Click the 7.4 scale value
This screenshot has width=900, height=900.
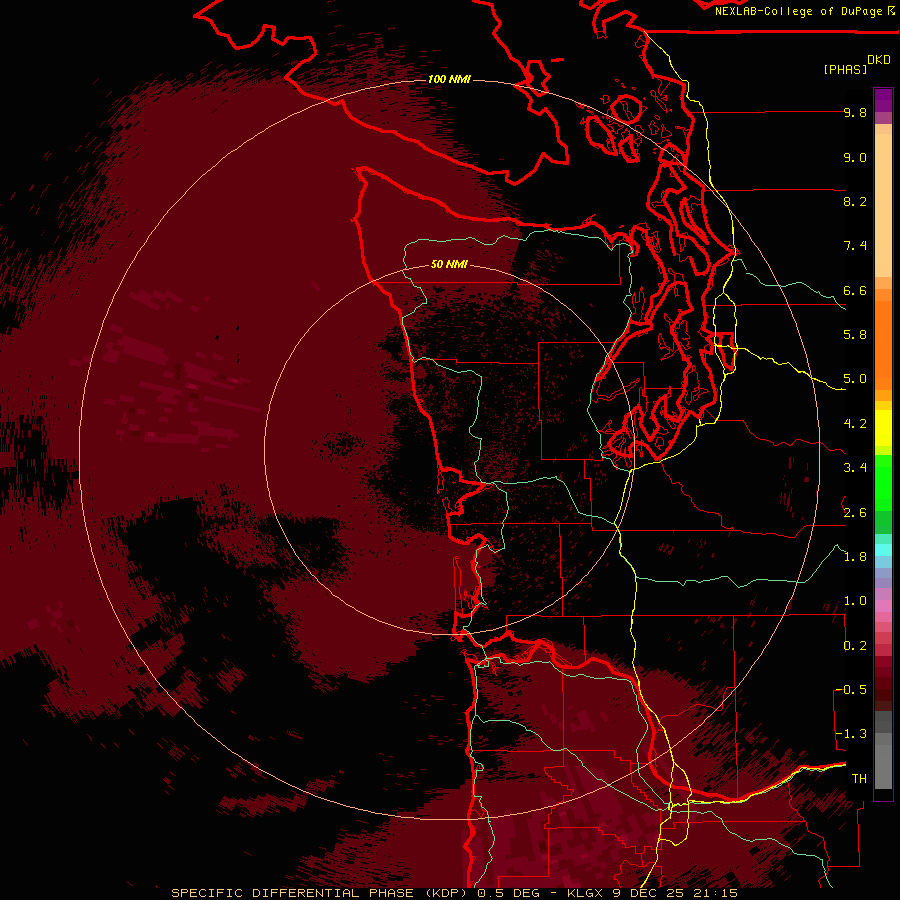click(855, 246)
